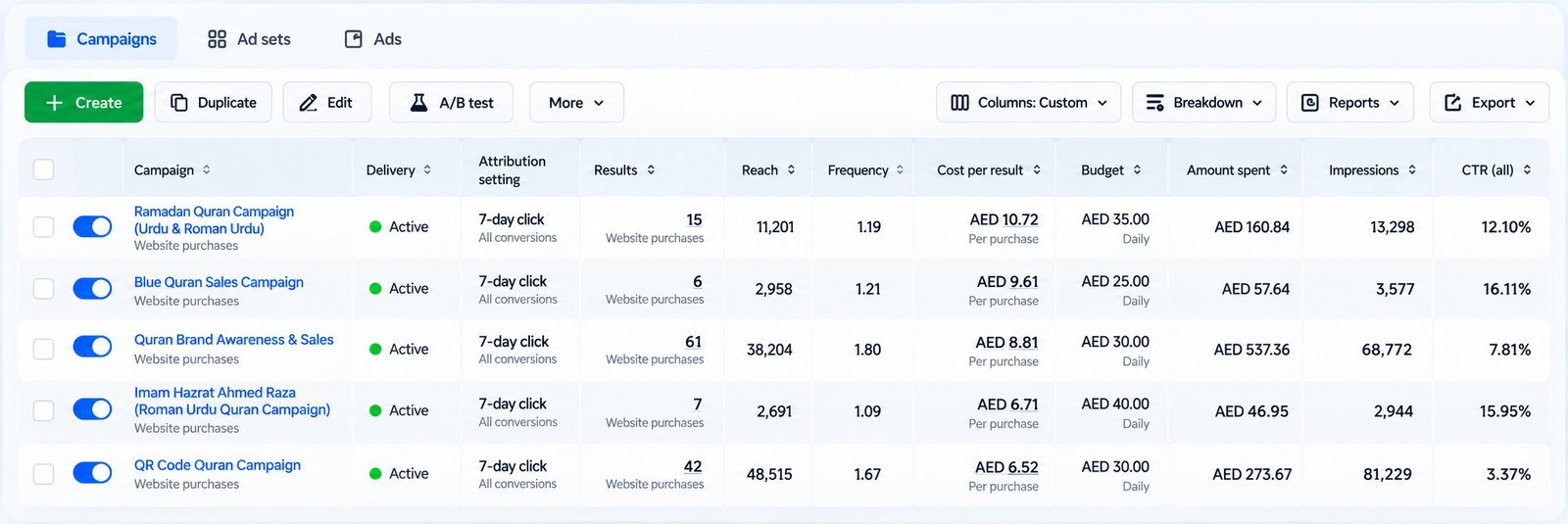Click the Edit button
The image size is (1568, 524).
tap(327, 103)
